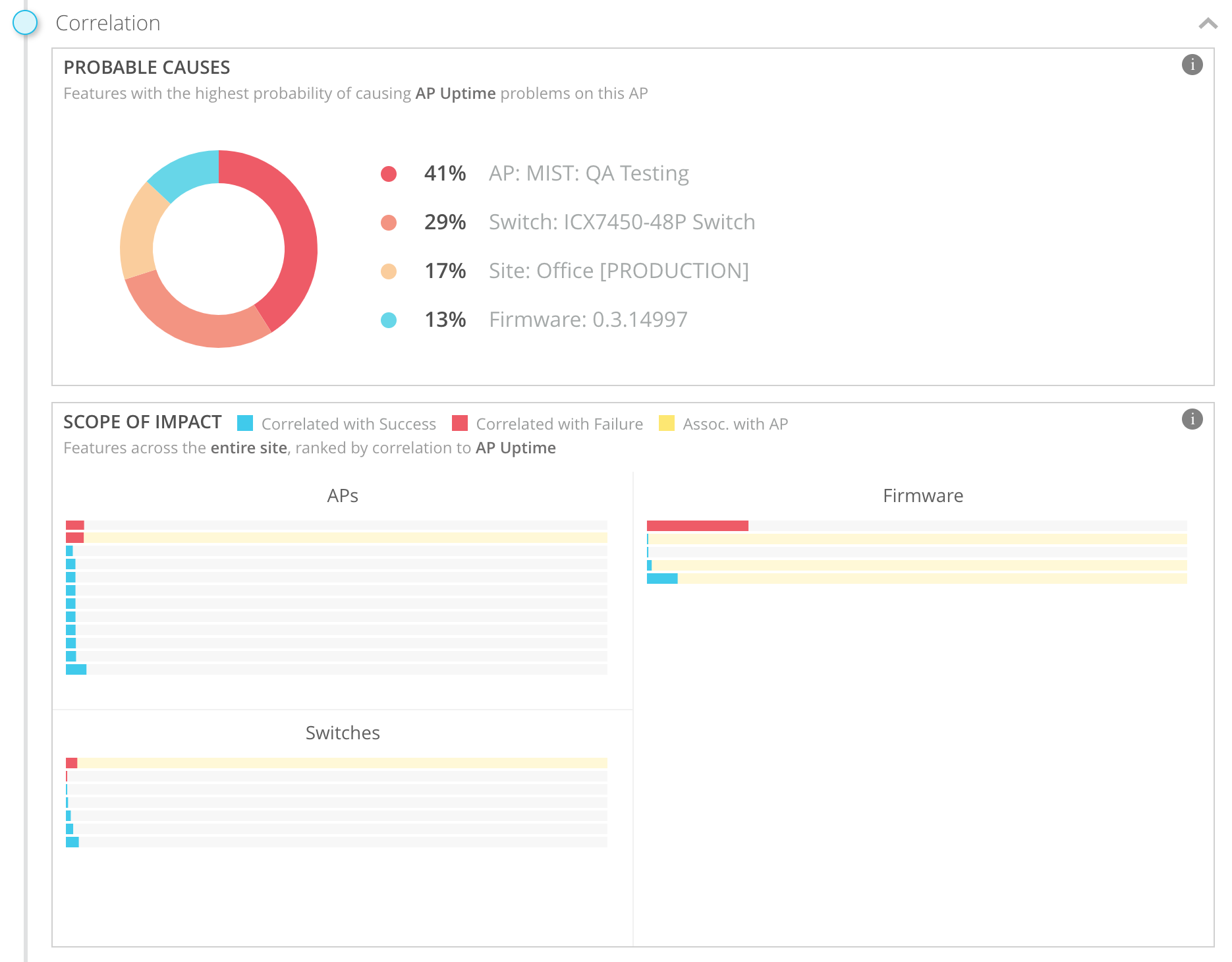Click the top red Firmware failure bar
Image resolution: width=1232 pixels, height=962 pixels.
coord(697,526)
